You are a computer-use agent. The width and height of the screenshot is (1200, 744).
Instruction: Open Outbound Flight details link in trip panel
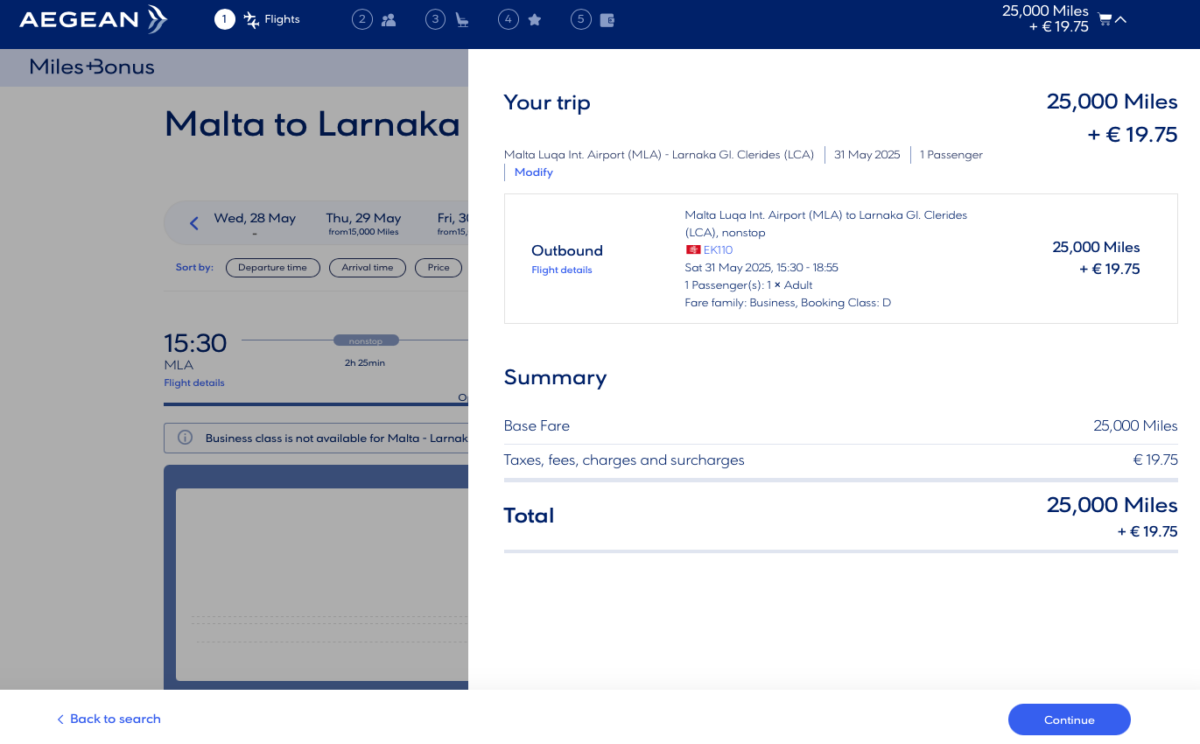[x=561, y=270]
